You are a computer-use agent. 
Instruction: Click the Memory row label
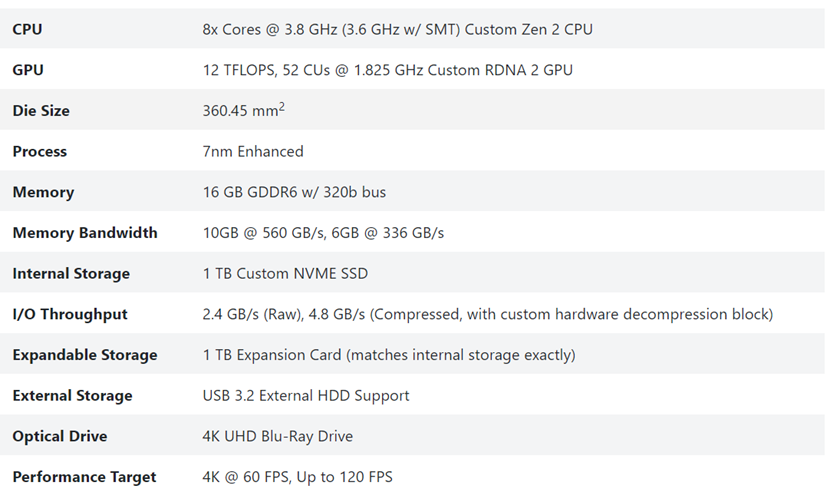pos(43,192)
